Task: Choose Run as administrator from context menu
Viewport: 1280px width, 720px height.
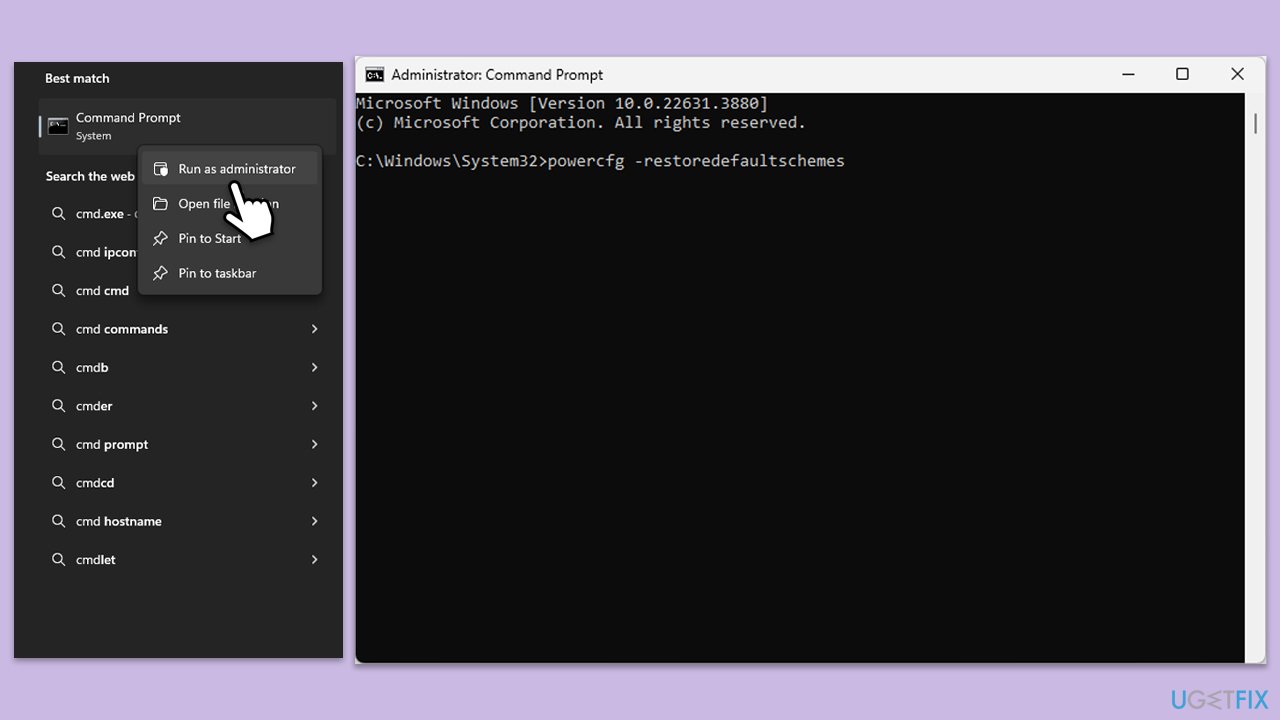Action: (x=230, y=169)
